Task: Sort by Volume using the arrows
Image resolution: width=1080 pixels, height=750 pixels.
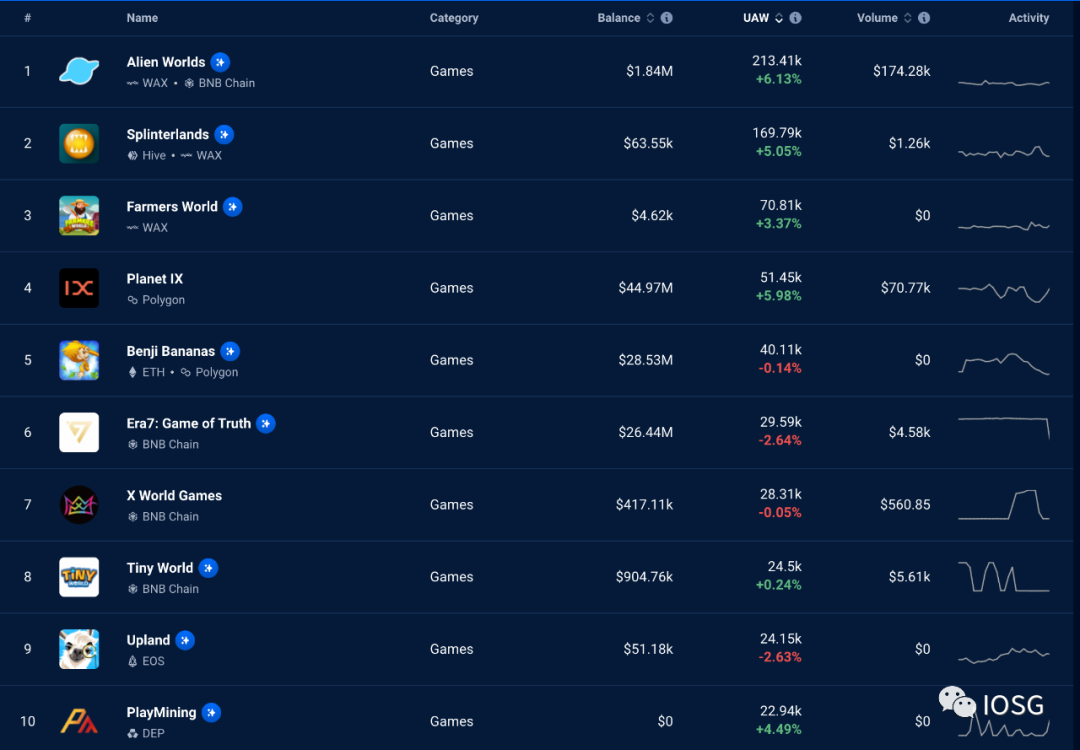Action: tap(908, 18)
